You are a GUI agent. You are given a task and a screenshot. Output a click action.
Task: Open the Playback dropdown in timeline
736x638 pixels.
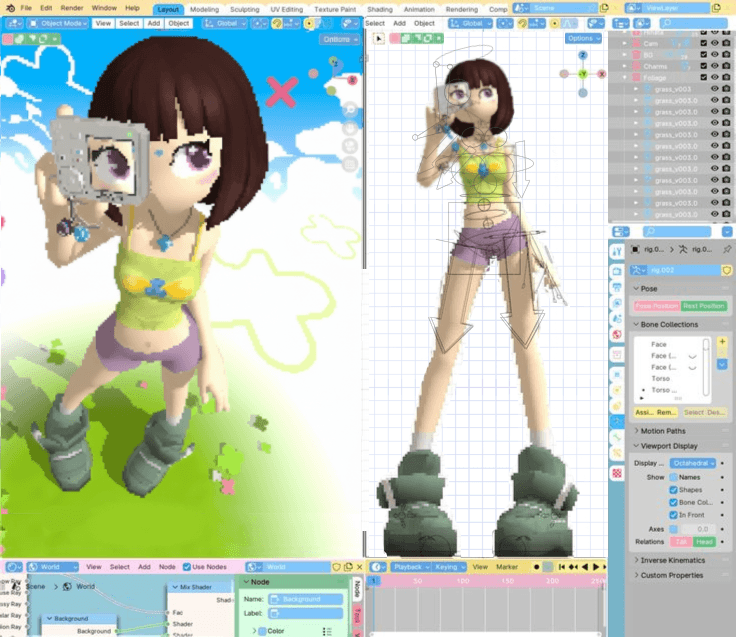(x=411, y=567)
